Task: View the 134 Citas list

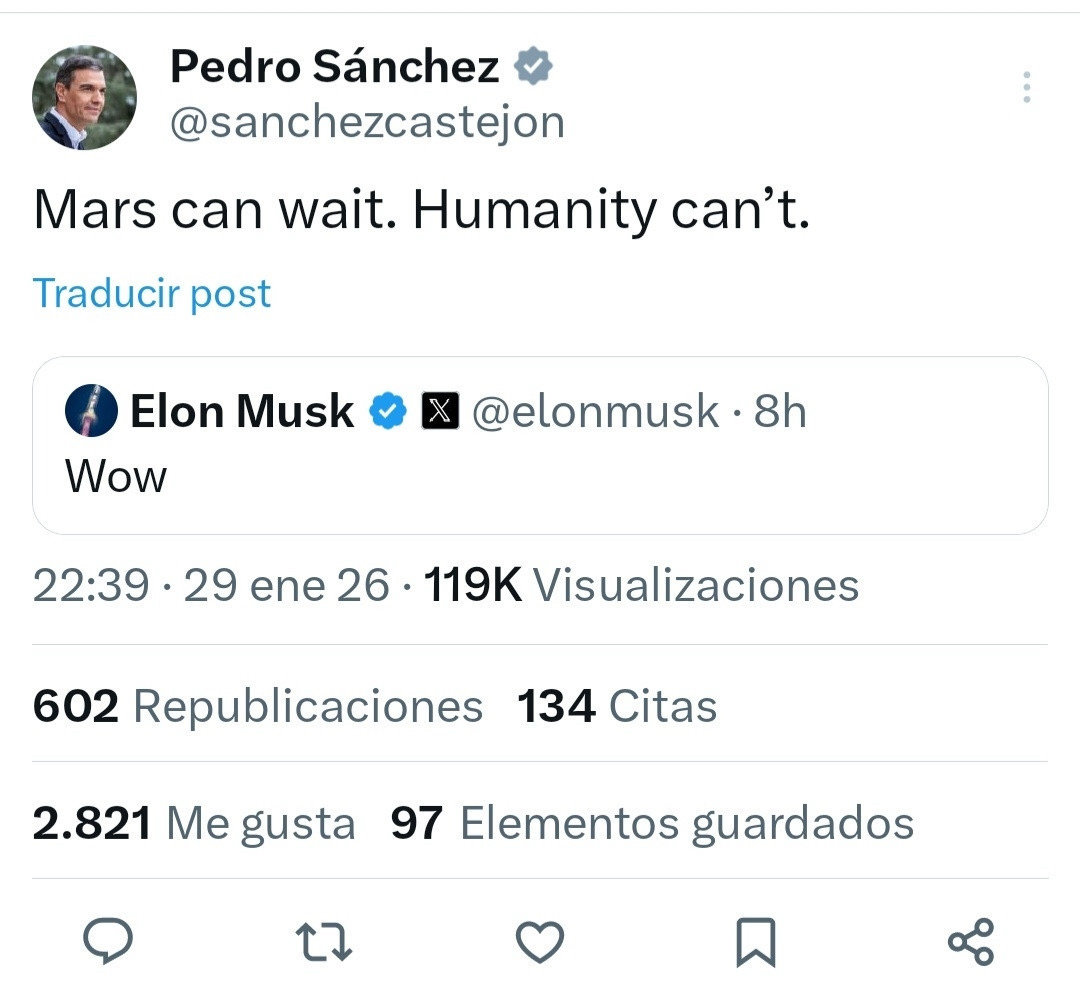Action: 617,707
